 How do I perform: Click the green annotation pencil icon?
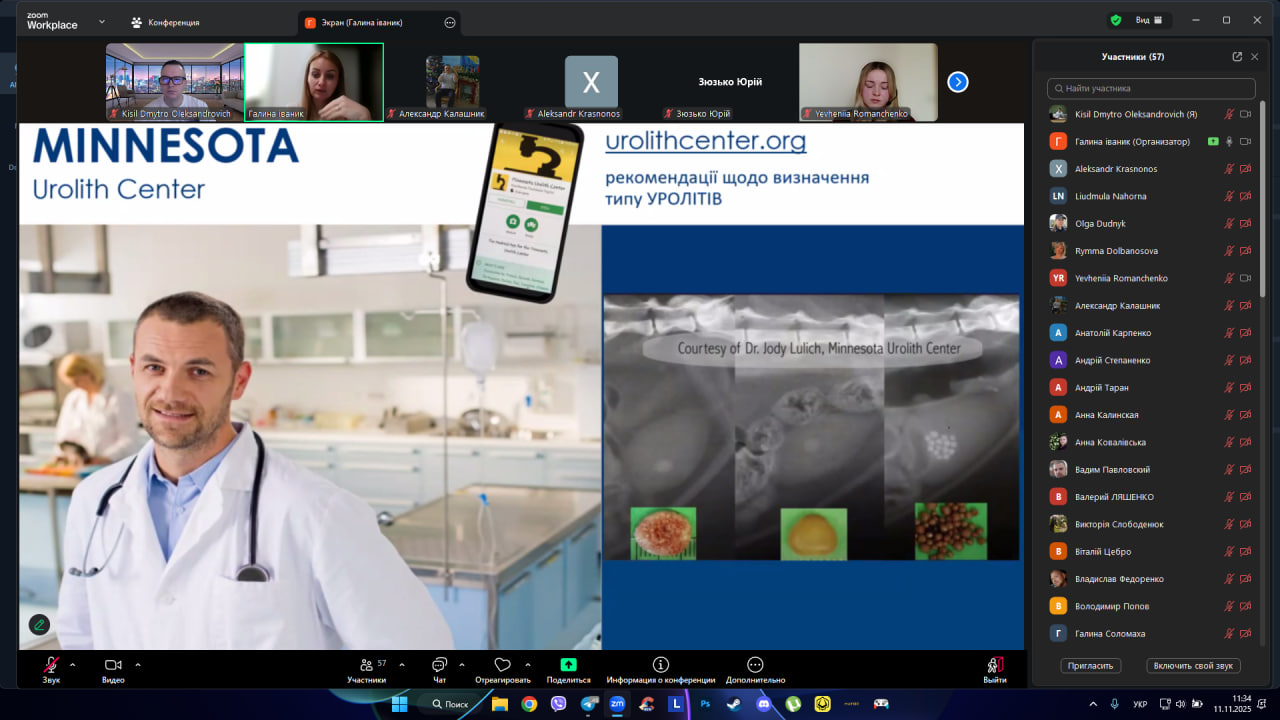pos(39,624)
